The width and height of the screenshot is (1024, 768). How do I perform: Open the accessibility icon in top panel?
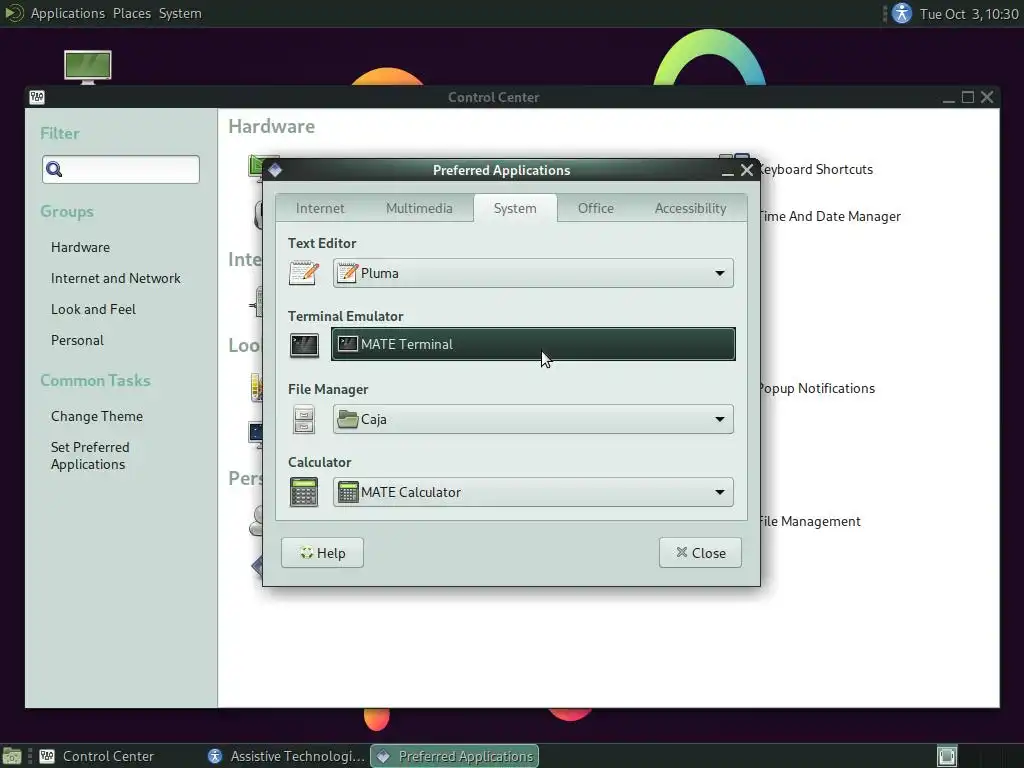(x=902, y=13)
